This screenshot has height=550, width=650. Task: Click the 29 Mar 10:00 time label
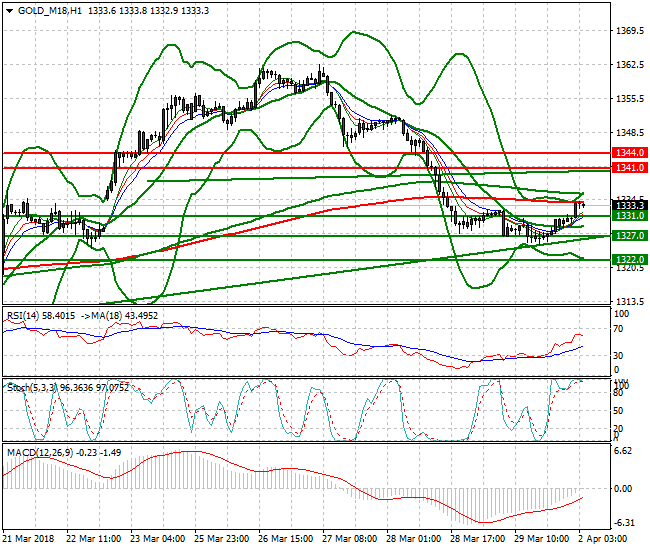point(541,539)
